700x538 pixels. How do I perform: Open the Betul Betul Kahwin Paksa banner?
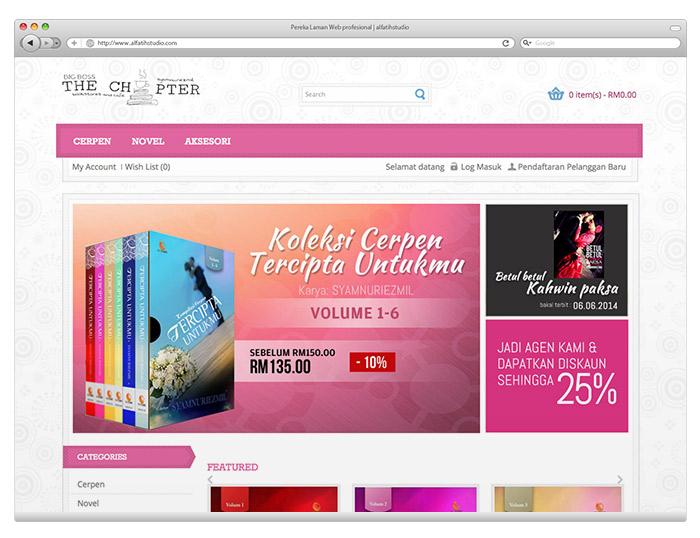[x=556, y=259]
